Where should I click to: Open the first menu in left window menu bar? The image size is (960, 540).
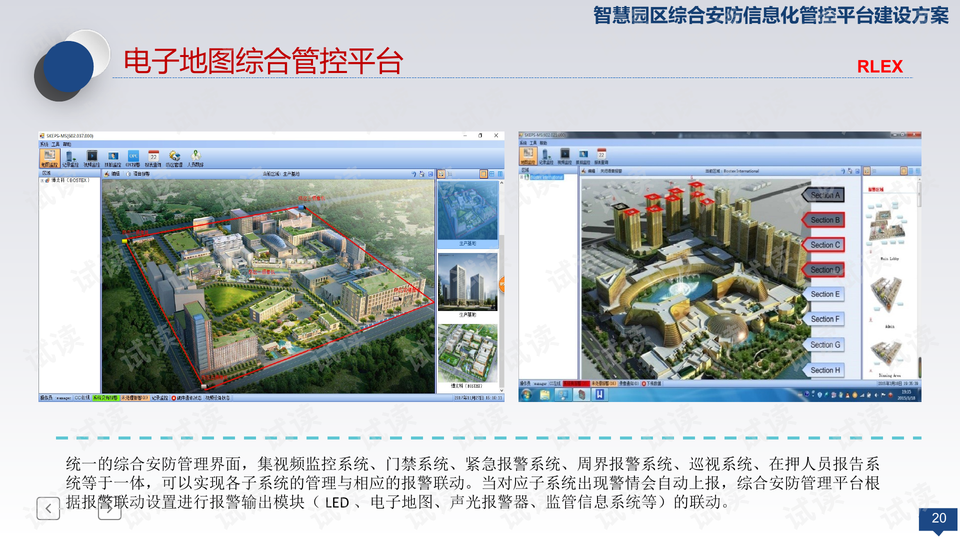[x=43, y=144]
